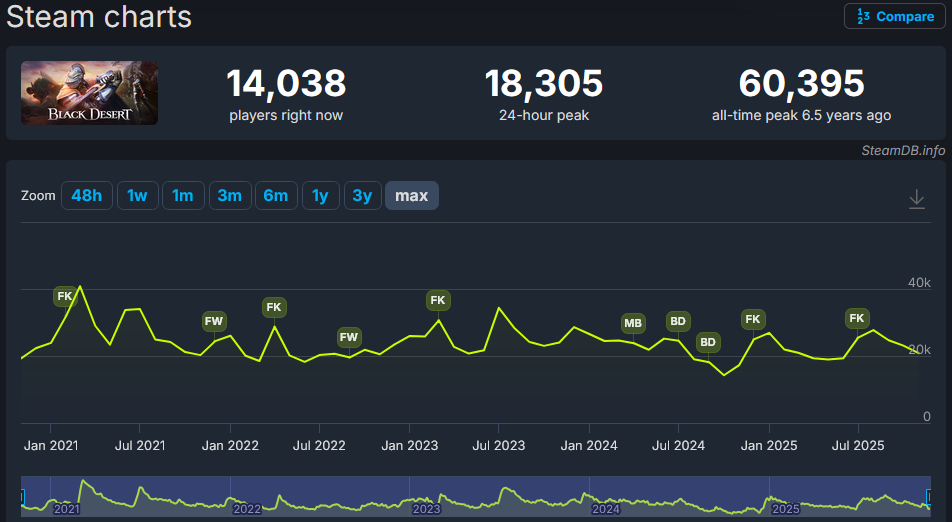Click the SteamDB.info credit link

point(903,151)
